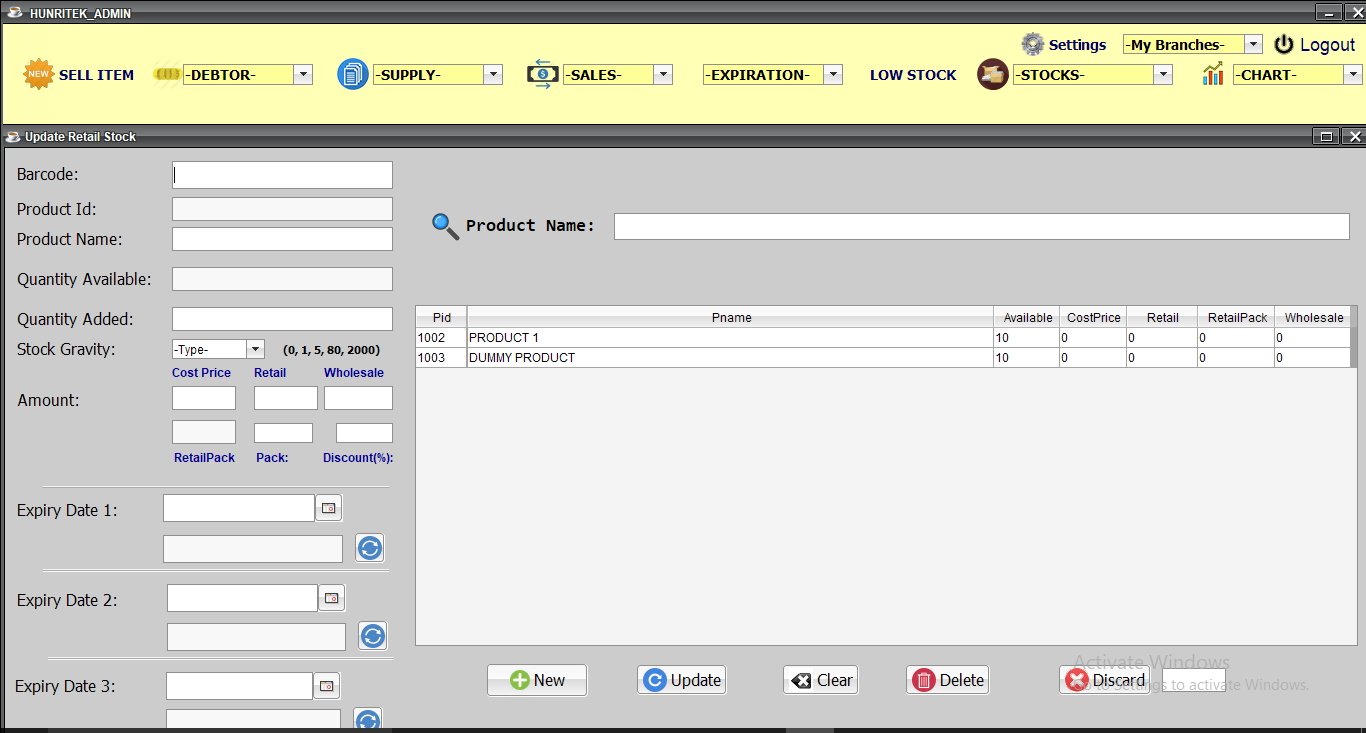Expand the -EXPIRATION- dropdown

click(833, 74)
